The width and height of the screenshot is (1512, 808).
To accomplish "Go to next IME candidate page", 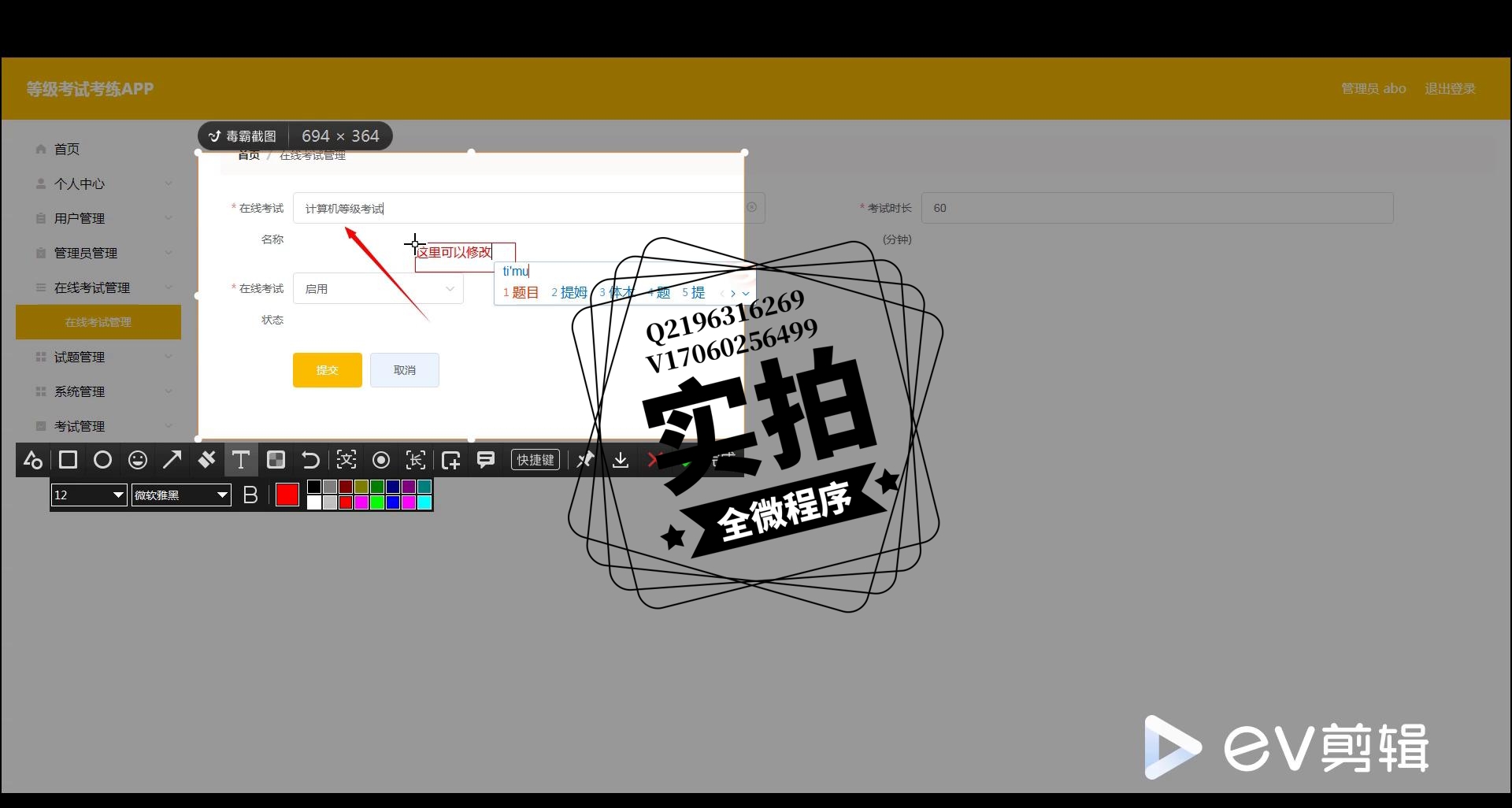I will 733,293.
